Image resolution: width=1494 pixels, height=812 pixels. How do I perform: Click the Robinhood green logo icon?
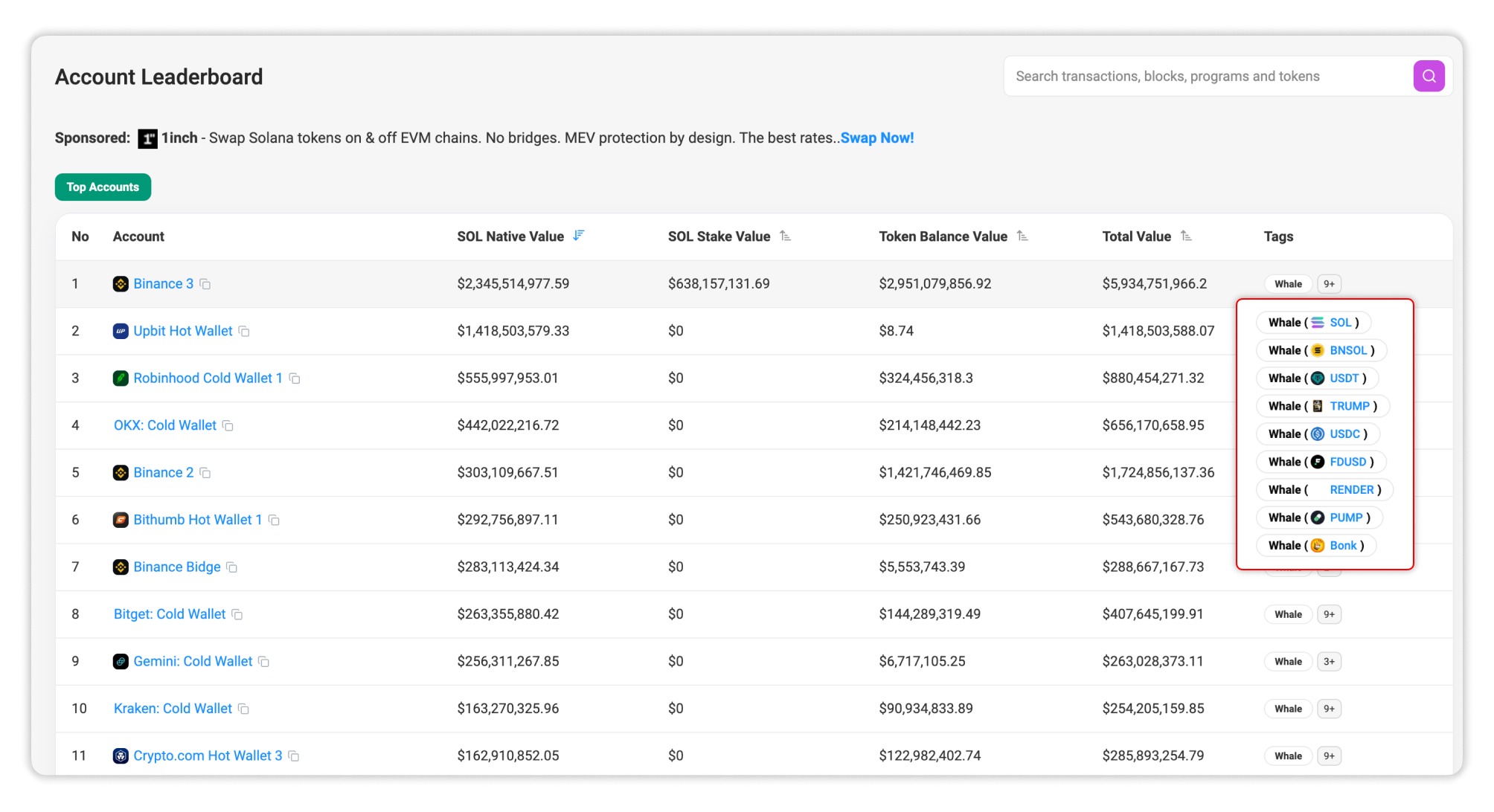point(121,378)
